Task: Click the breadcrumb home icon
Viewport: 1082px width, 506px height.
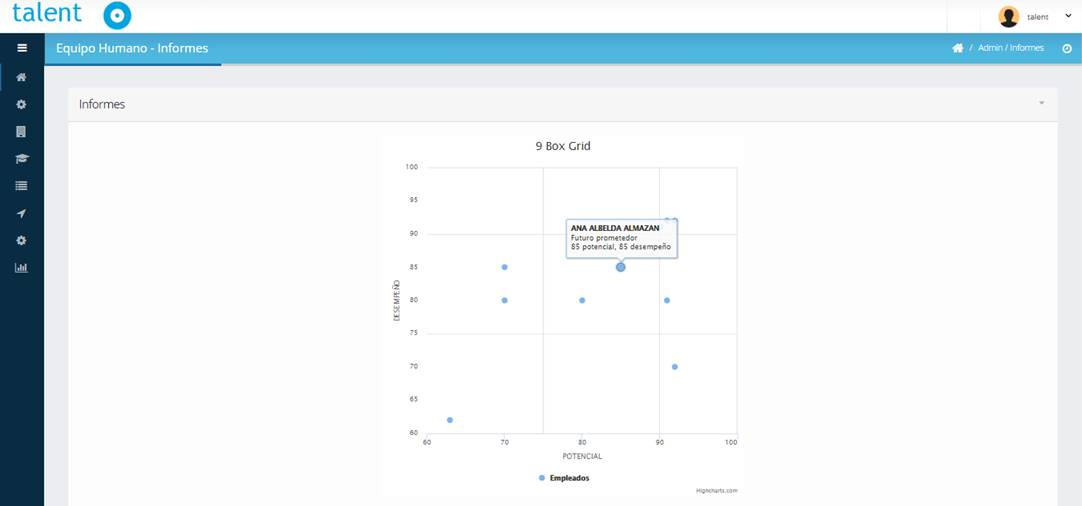Action: coord(957,48)
